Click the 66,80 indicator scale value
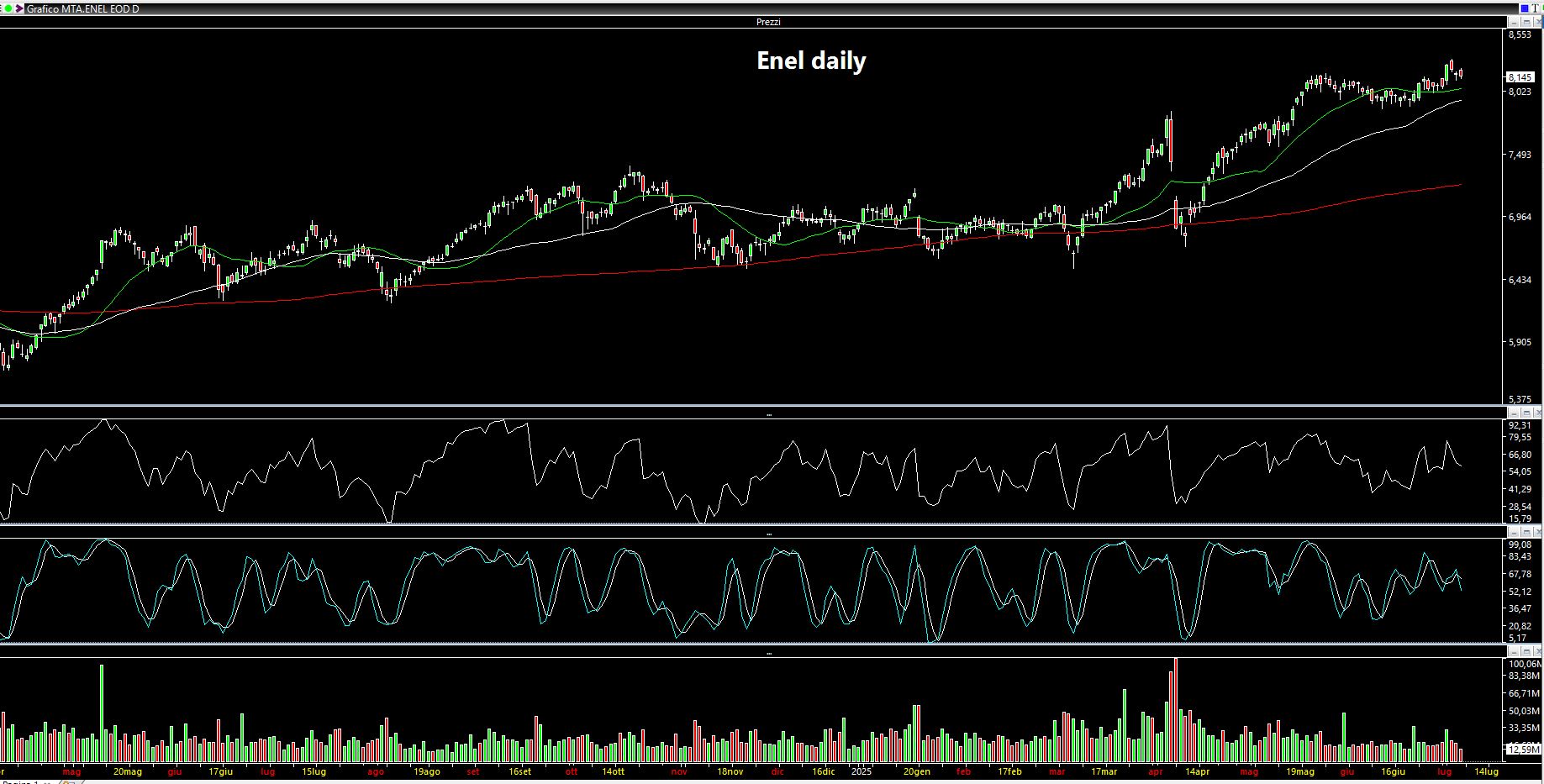 [1520, 455]
